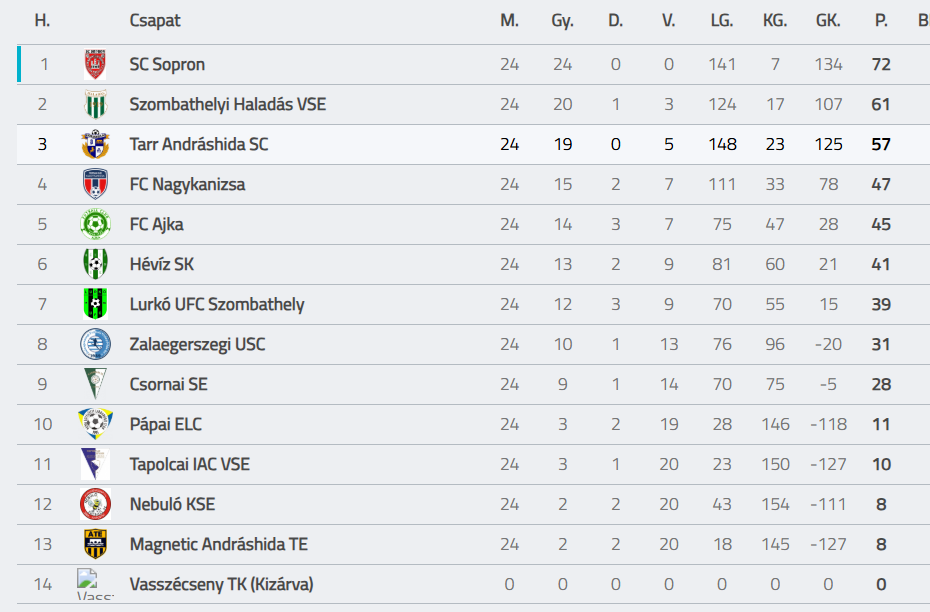Open the Nebuló KSE red circle logo
930x612 pixels.
click(x=95, y=504)
